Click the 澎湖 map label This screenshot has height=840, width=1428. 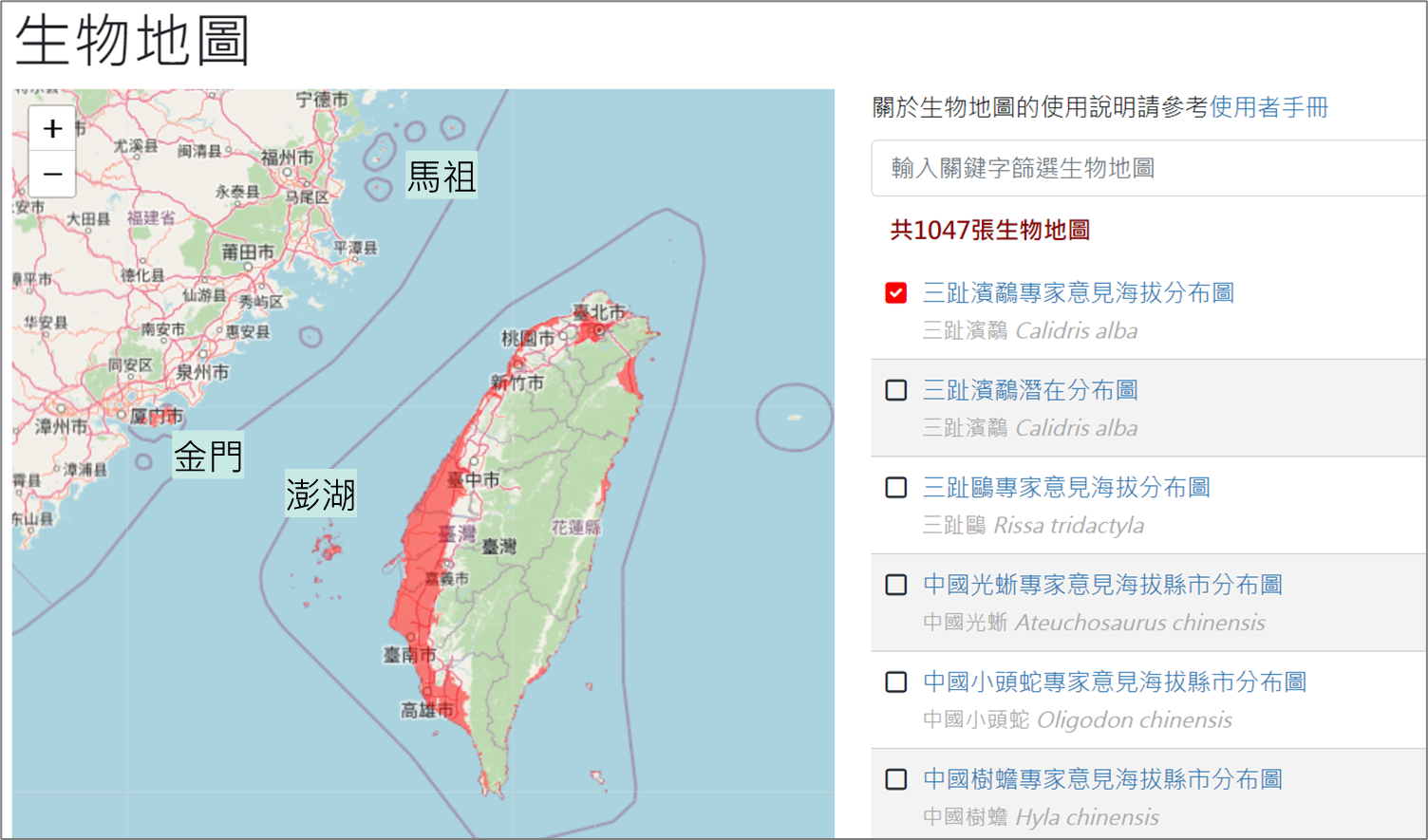tap(321, 495)
